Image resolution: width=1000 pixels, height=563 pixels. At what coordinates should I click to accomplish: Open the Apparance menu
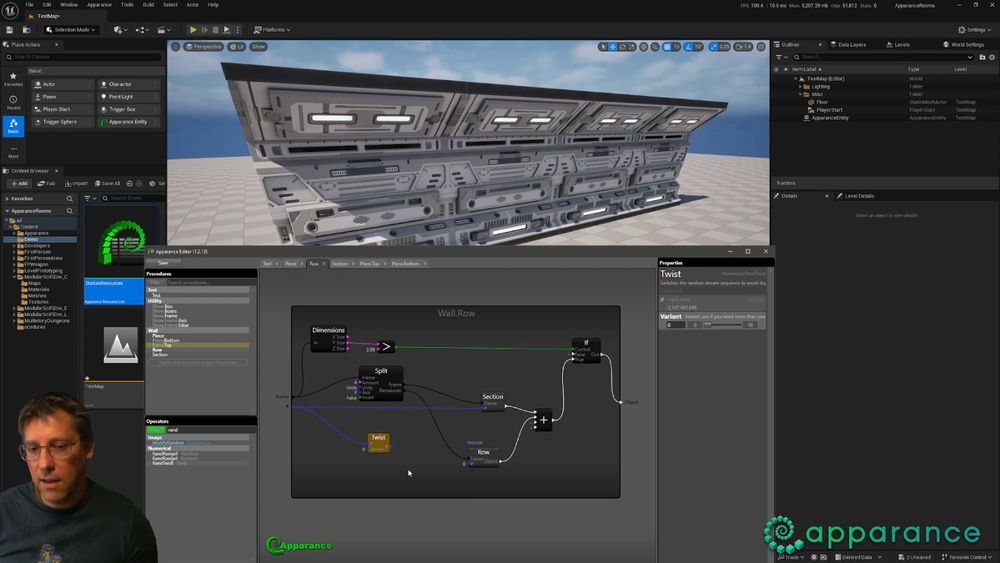99,4
